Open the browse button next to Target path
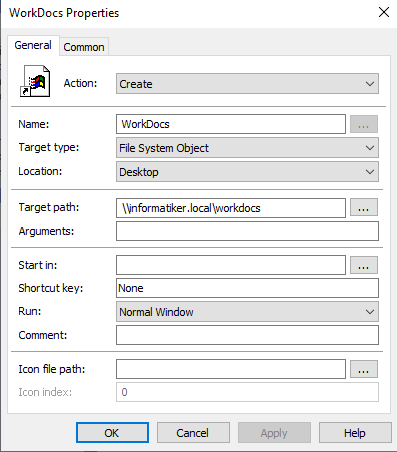 click(364, 208)
